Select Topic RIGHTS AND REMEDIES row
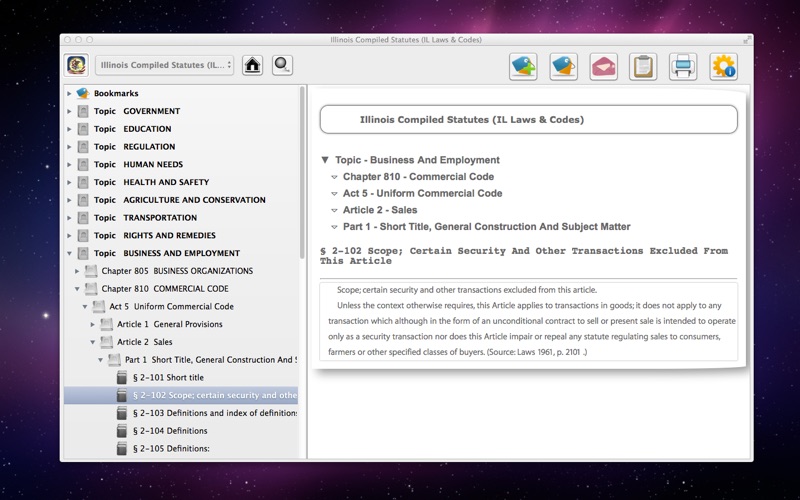The image size is (800, 500). click(x=181, y=235)
